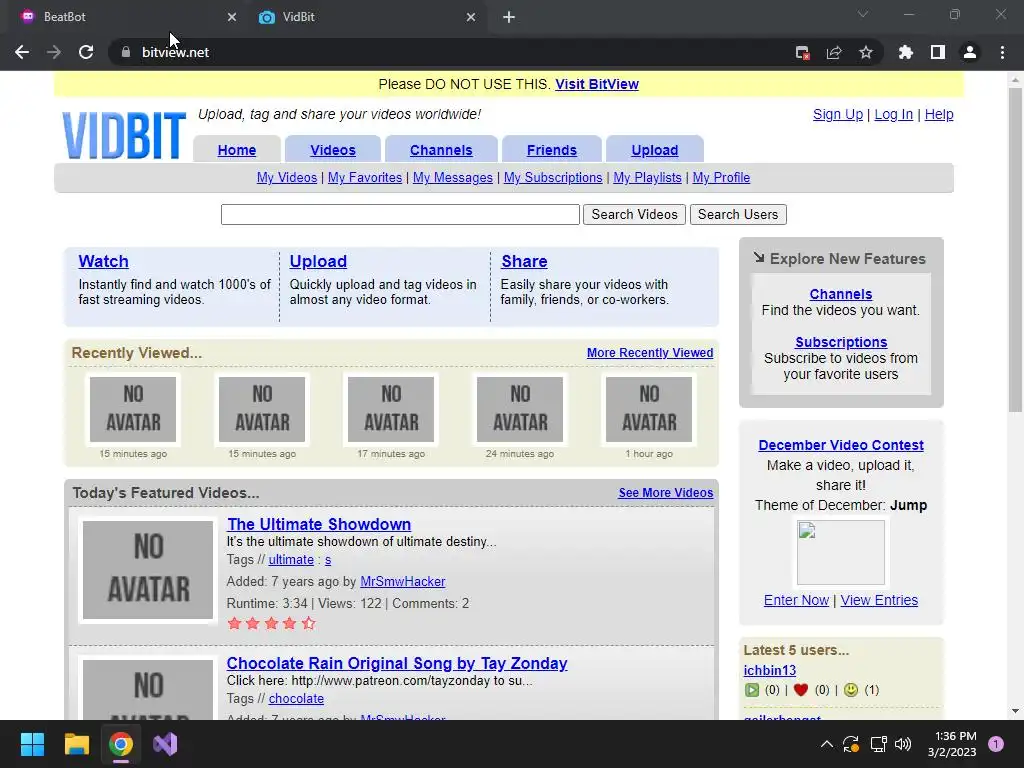This screenshot has height=768, width=1024.
Task: Switch to the BeatBot browser tab
Action: click(124, 17)
